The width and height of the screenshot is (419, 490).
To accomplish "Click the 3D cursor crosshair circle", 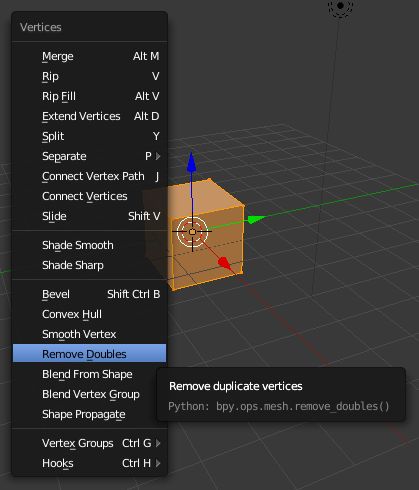I will [192, 232].
